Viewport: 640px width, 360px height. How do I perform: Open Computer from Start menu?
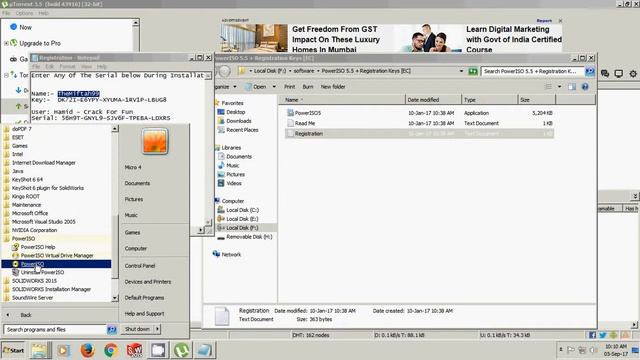pos(136,248)
